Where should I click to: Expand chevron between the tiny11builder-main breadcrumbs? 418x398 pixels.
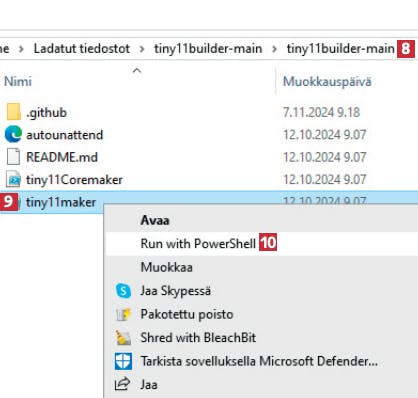(x=275, y=49)
